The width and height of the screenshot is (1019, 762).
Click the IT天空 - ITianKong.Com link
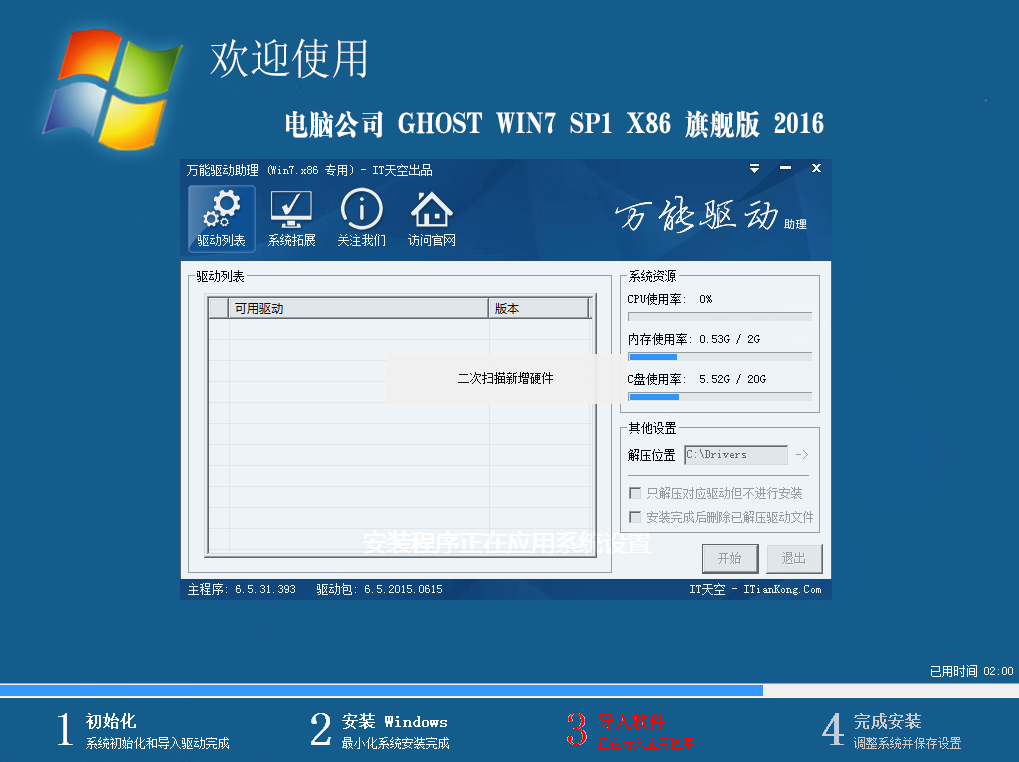tap(755, 589)
